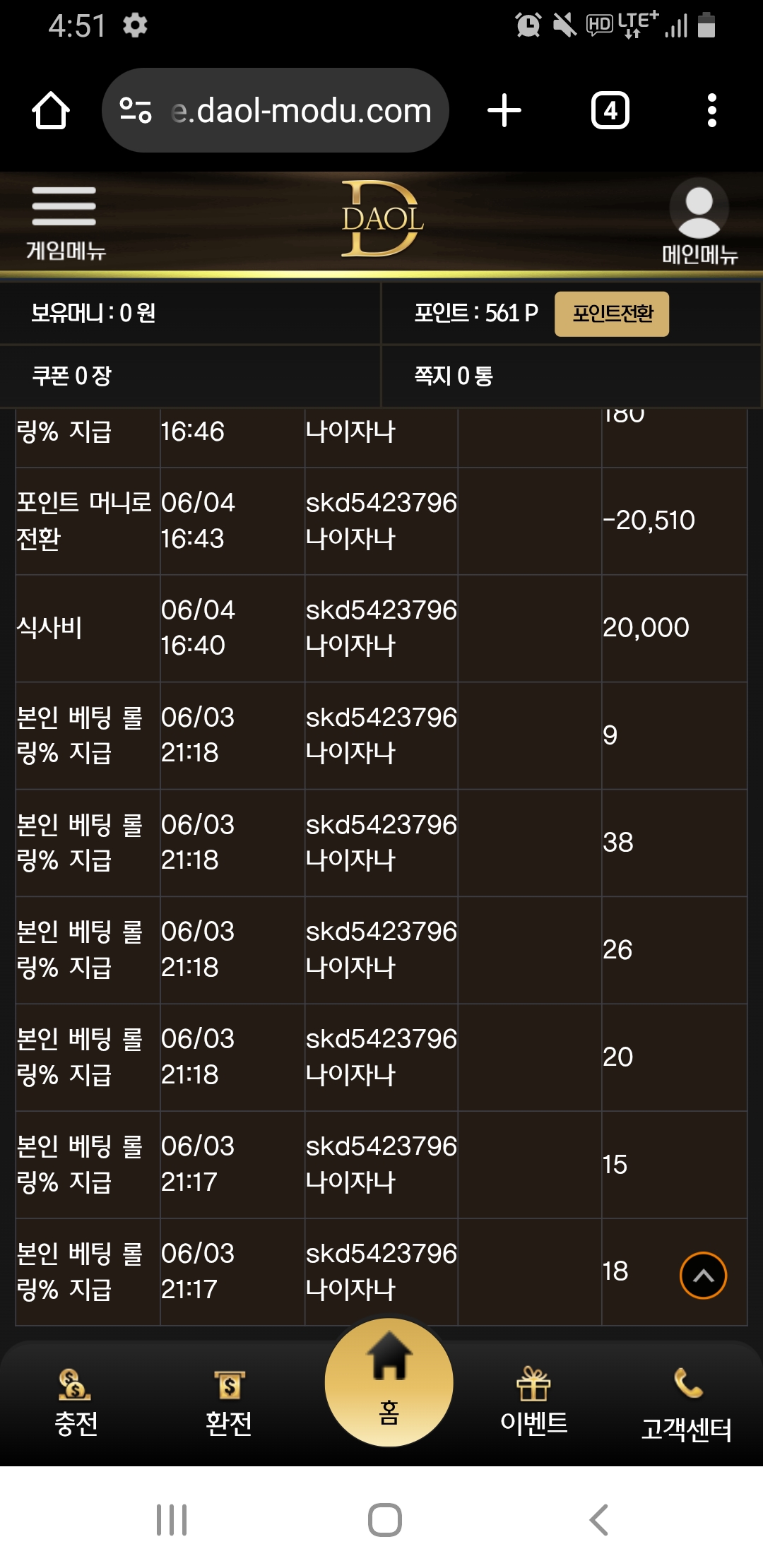Tap browser home icon
The image size is (763, 1568).
[x=51, y=111]
